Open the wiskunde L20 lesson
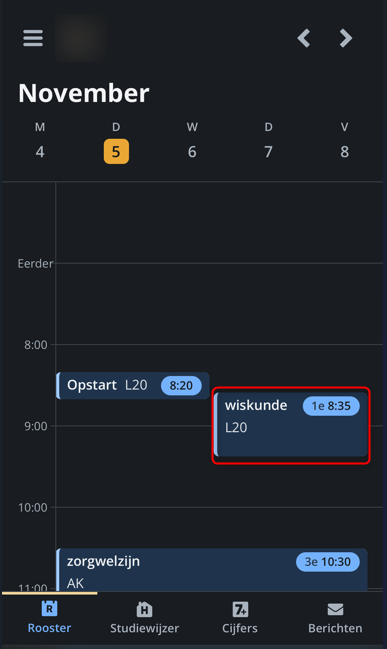The width and height of the screenshot is (387, 649). click(291, 425)
